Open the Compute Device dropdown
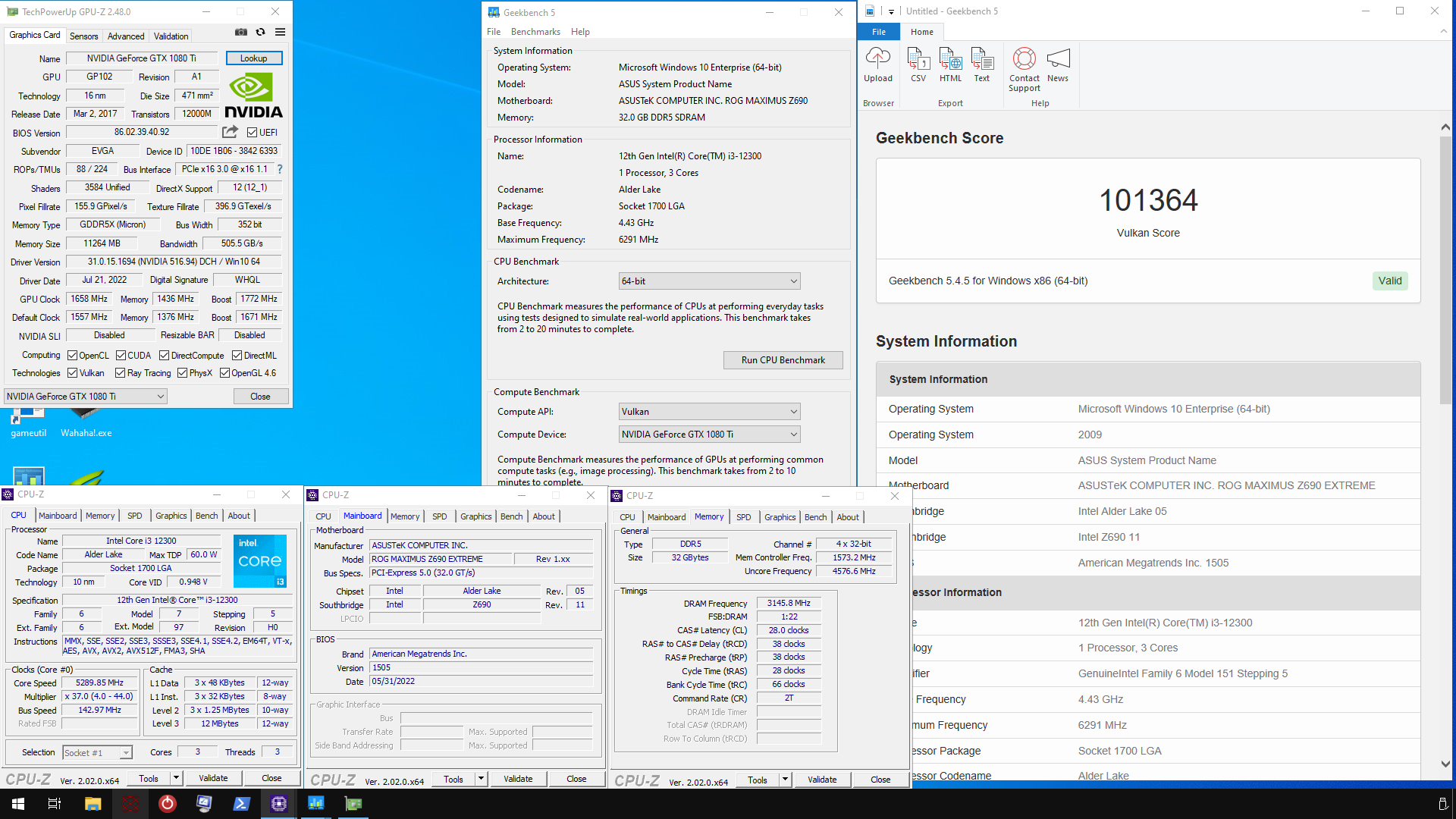Image resolution: width=1456 pixels, height=819 pixels. 709,435
